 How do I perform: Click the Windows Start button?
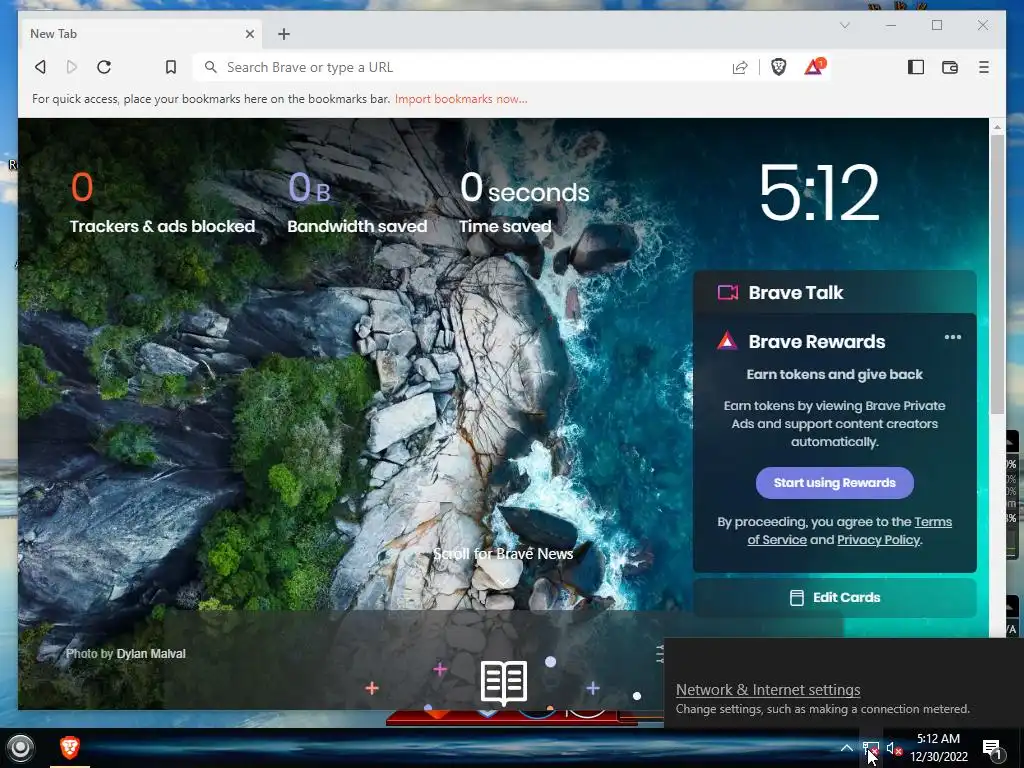coord(20,748)
